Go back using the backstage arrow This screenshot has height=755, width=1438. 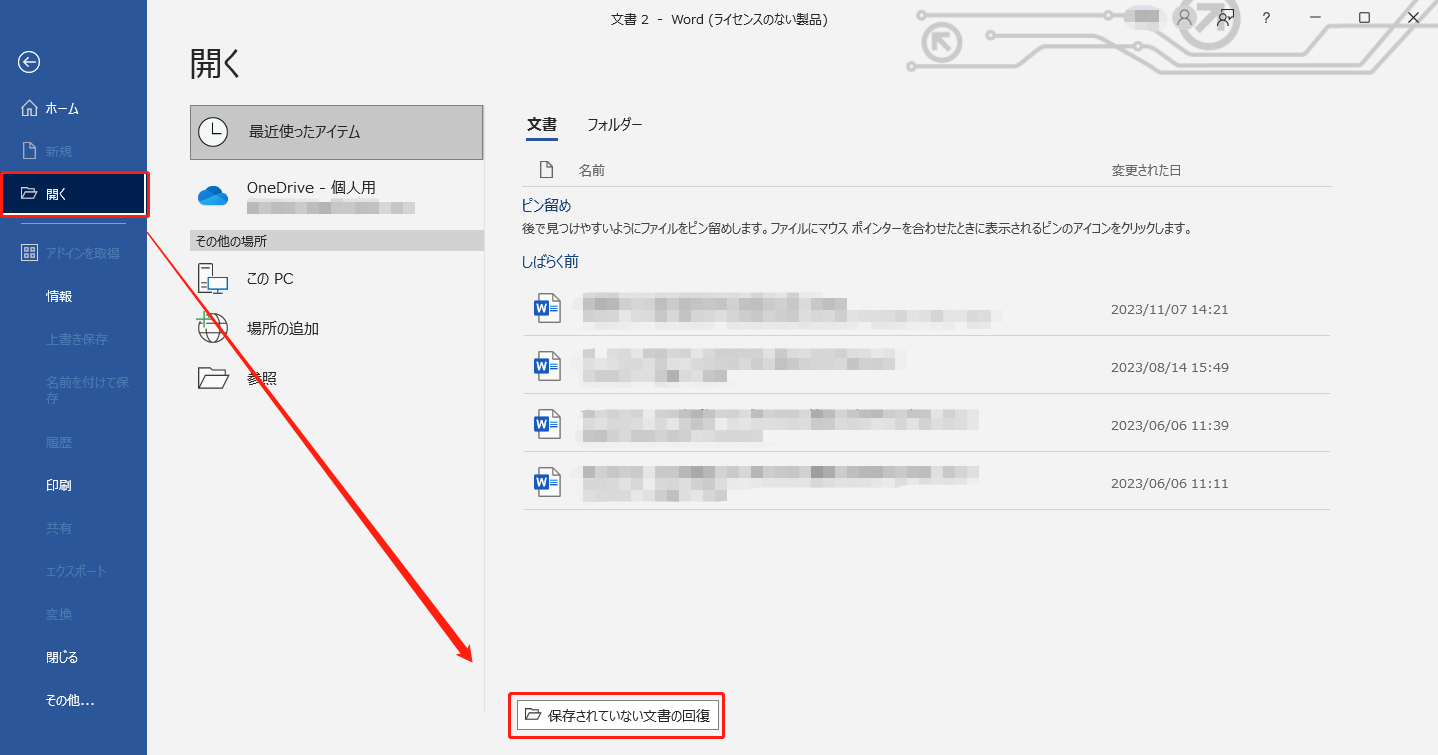(29, 62)
